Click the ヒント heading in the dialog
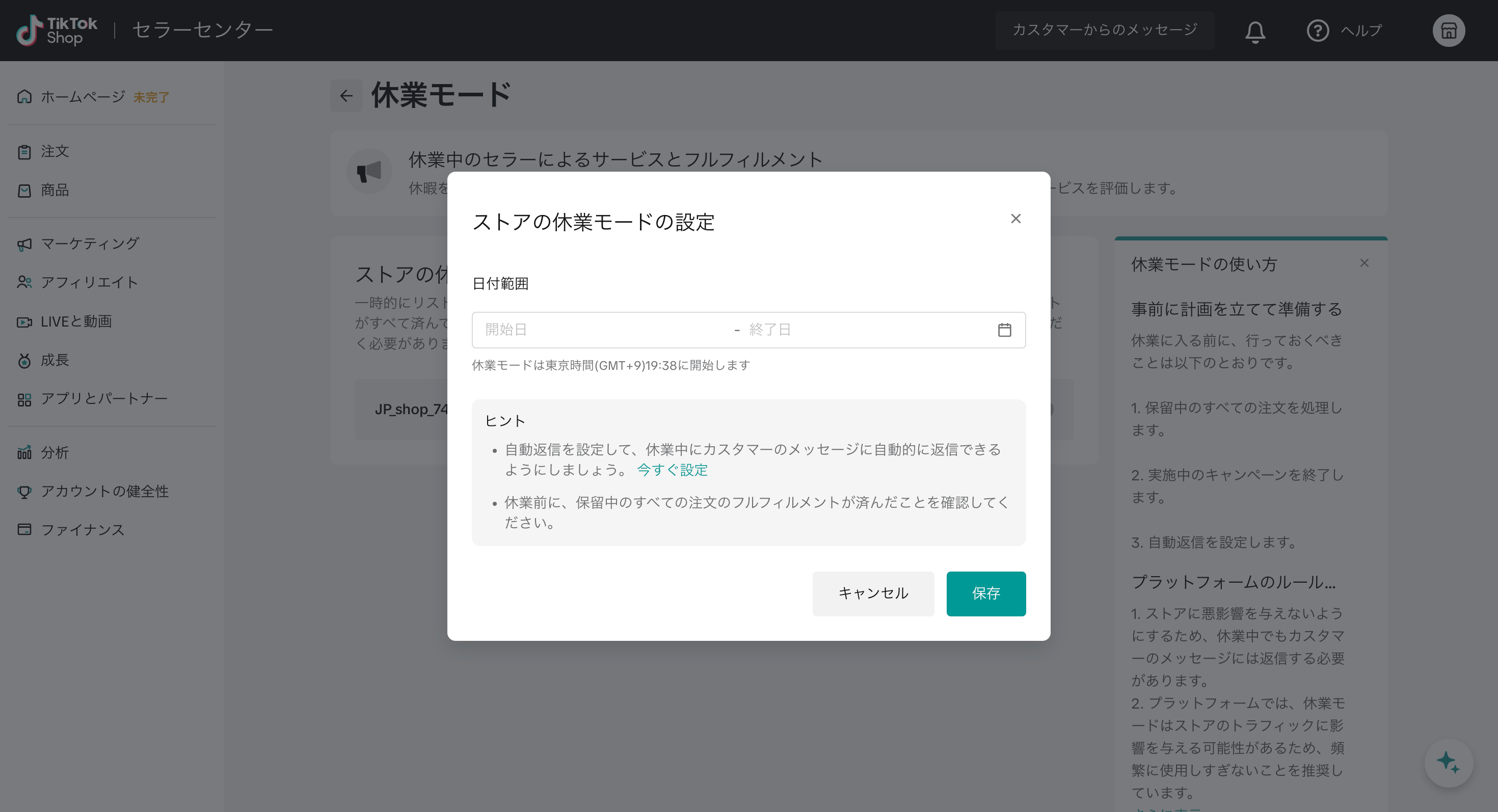 (505, 421)
